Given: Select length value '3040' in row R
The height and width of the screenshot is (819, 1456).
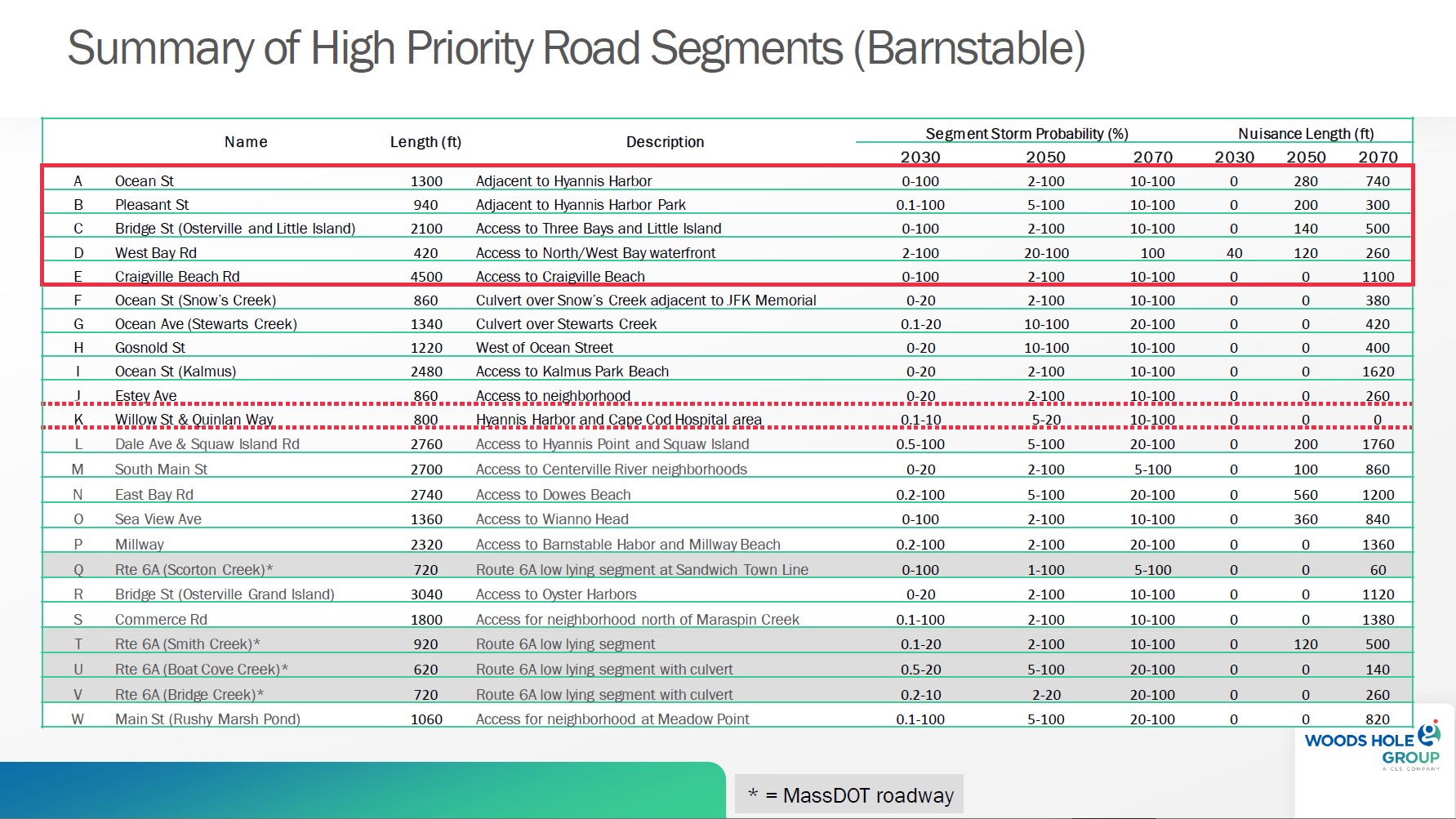Looking at the screenshot, I should tap(426, 594).
